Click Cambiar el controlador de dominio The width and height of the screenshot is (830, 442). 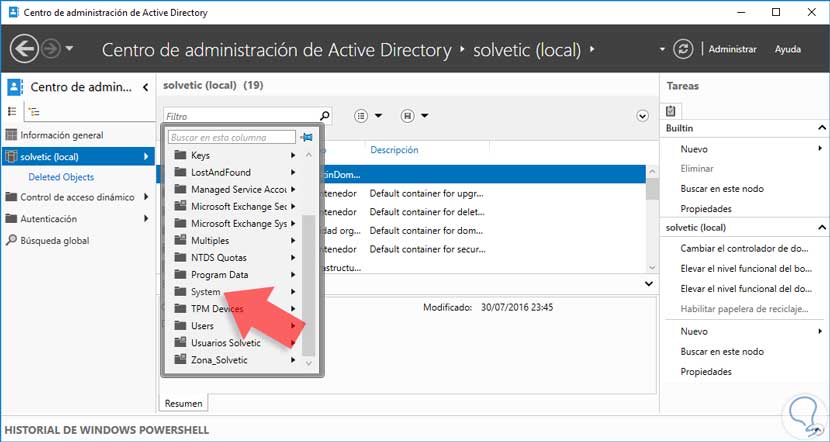744,248
